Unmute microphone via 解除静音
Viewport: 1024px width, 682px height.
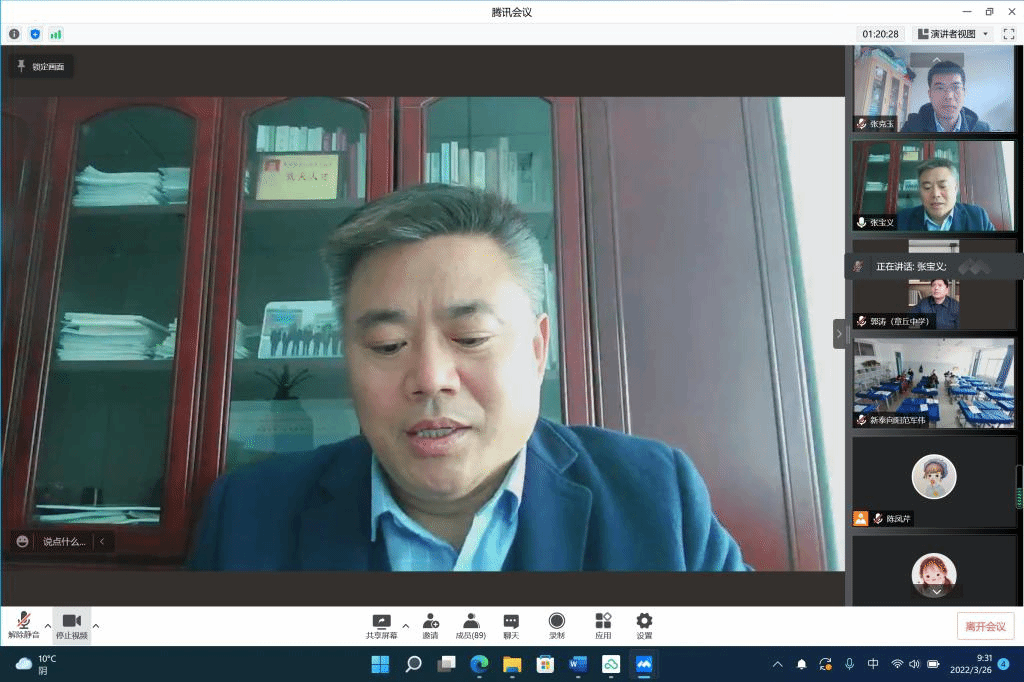[23, 626]
